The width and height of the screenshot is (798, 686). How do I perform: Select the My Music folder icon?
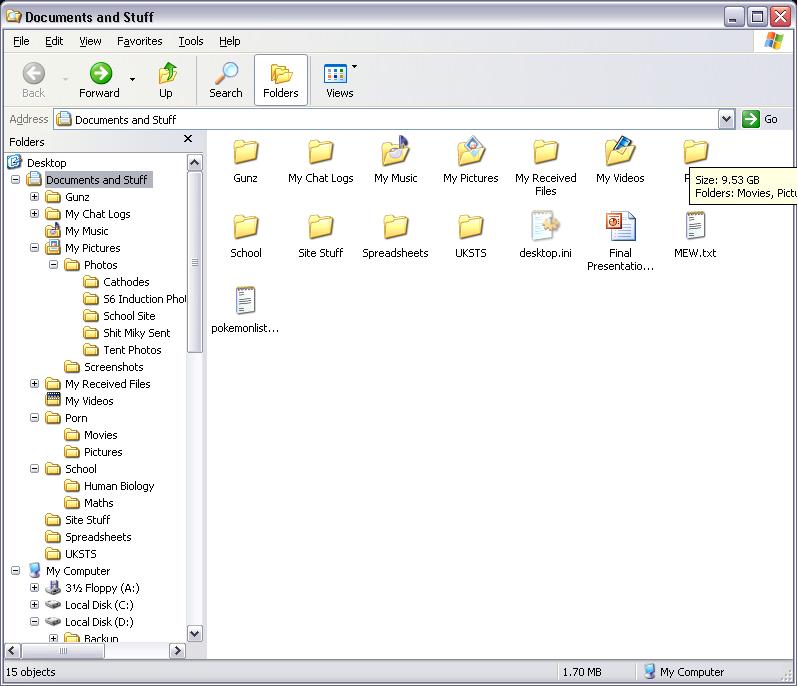click(396, 153)
